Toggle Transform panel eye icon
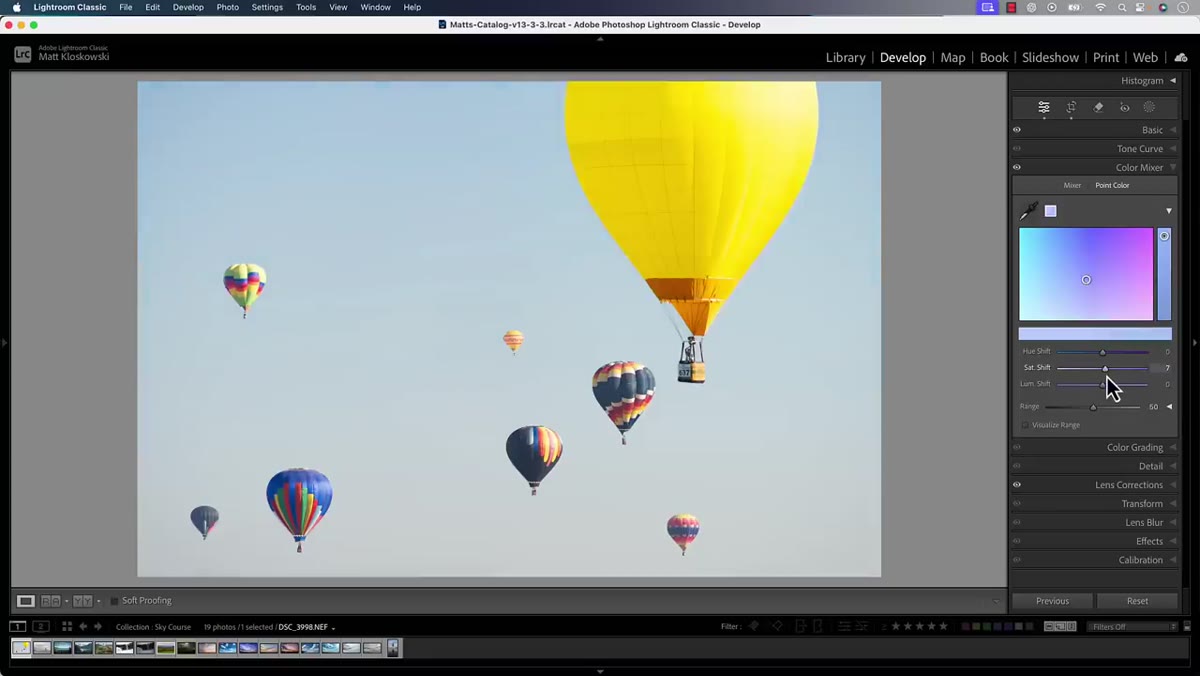1200x676 pixels. pyautogui.click(x=1017, y=504)
